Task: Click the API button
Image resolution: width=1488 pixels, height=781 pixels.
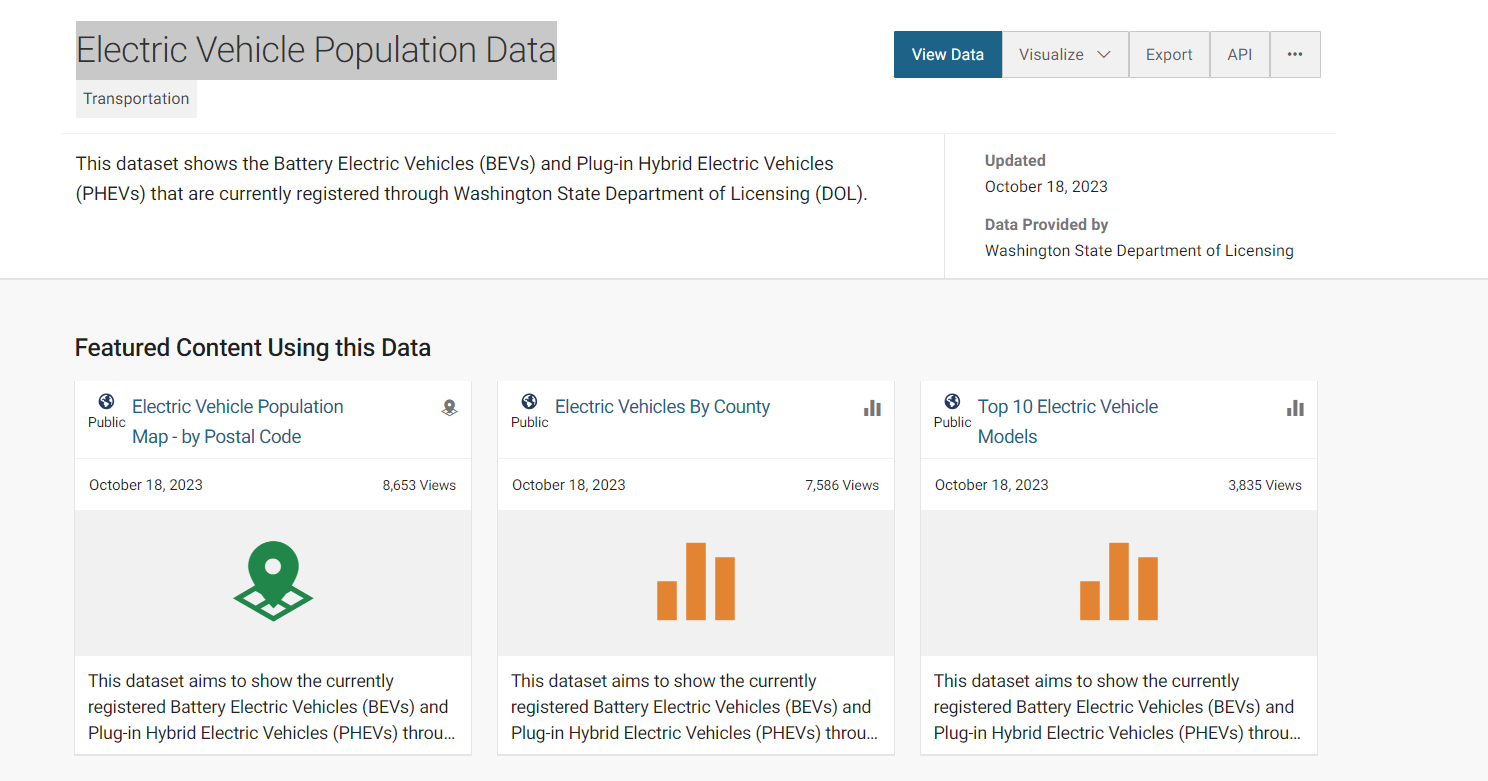Action: (1240, 54)
